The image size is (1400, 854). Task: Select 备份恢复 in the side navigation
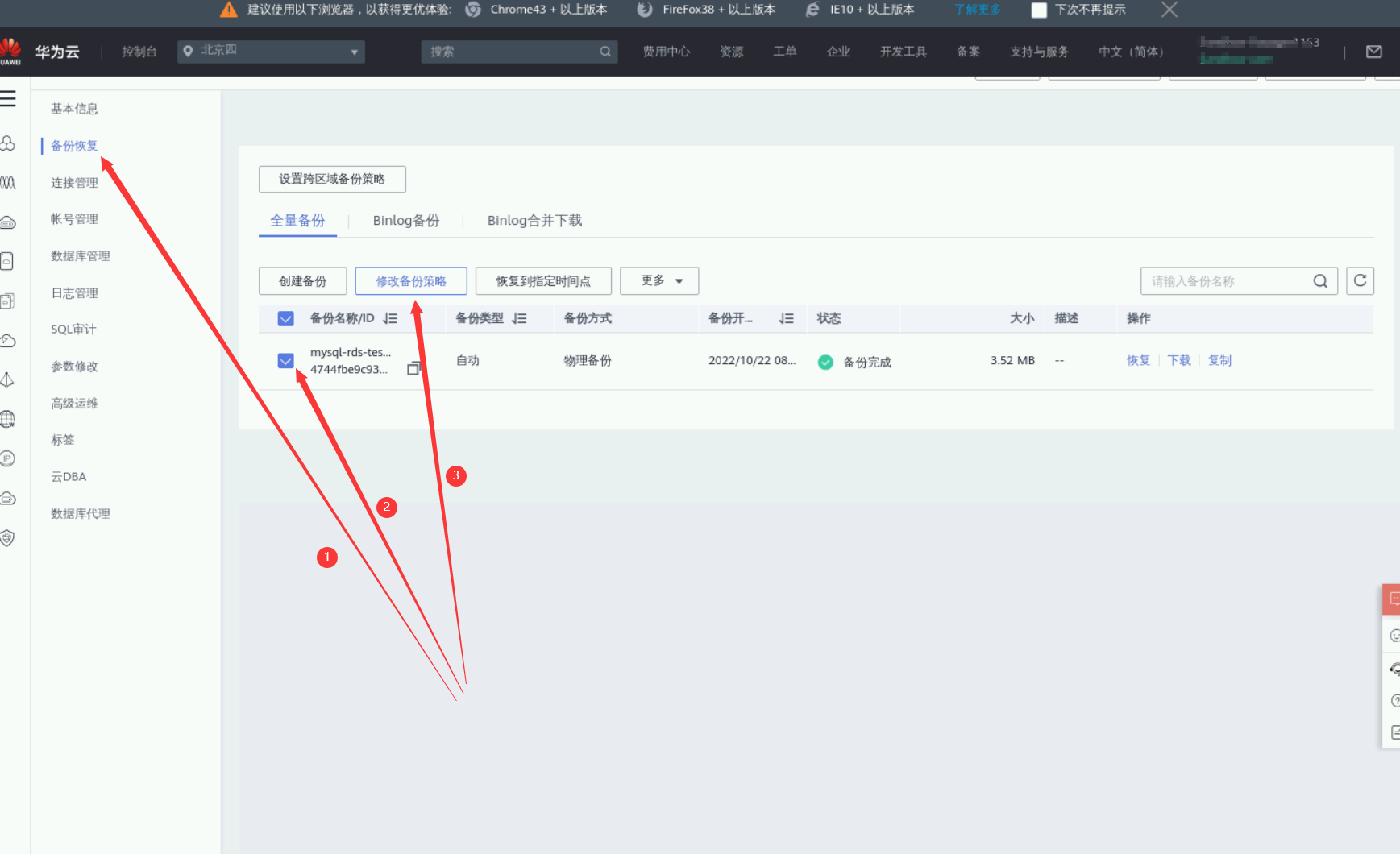(x=74, y=146)
